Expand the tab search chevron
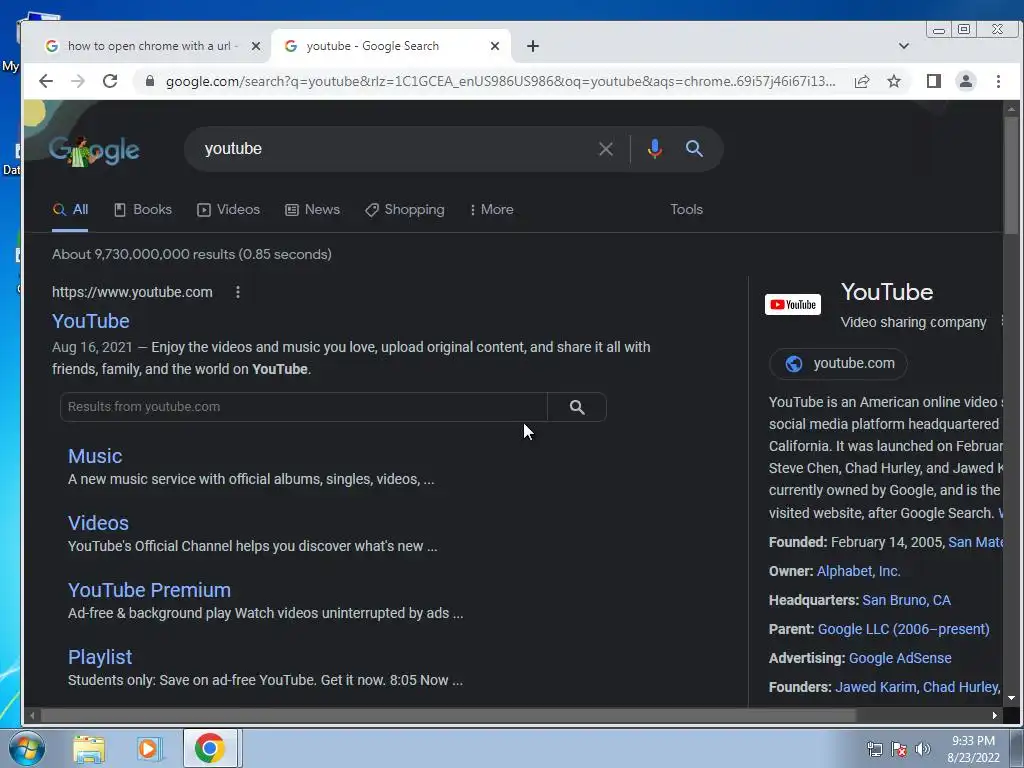1024x768 pixels. 904,46
